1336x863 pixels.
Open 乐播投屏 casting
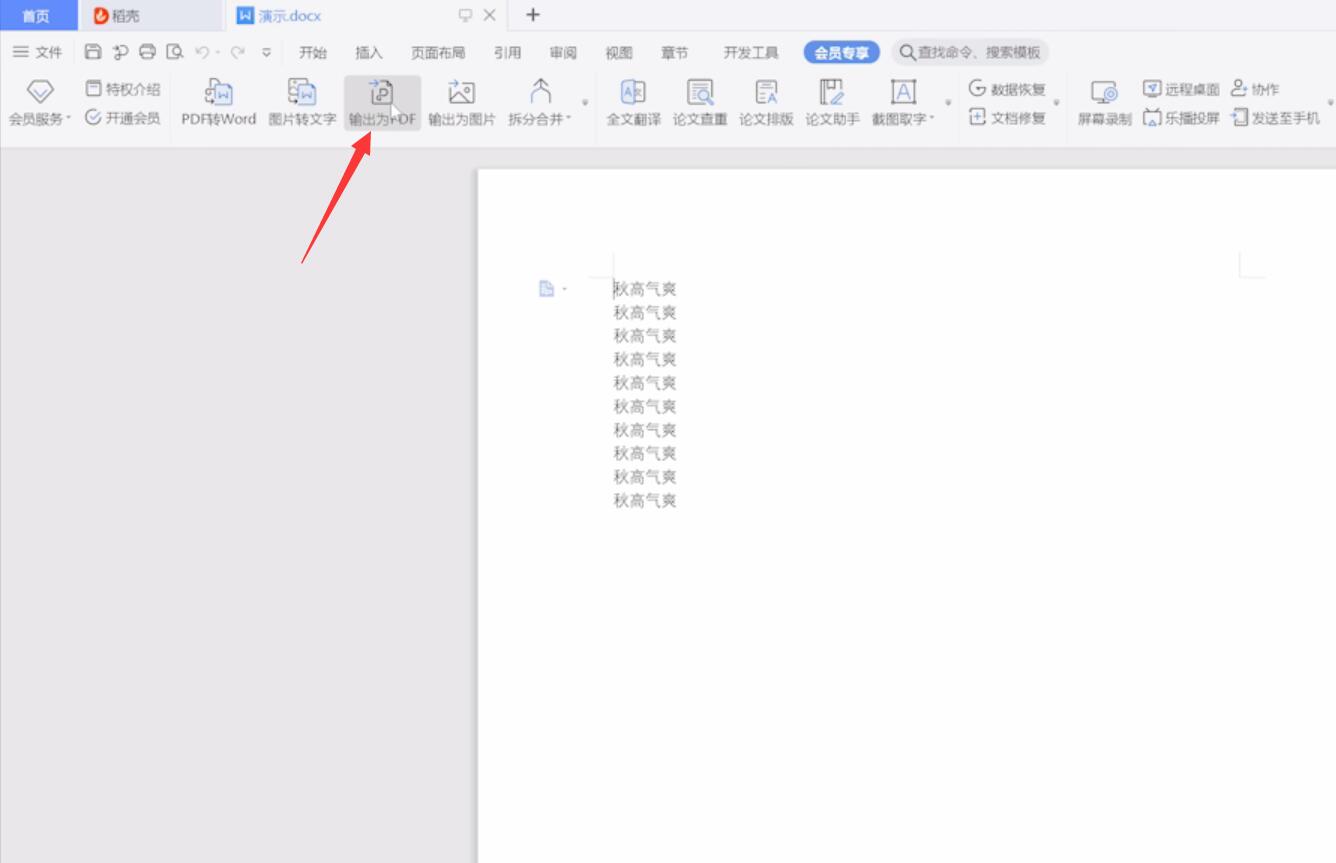coord(1181,118)
